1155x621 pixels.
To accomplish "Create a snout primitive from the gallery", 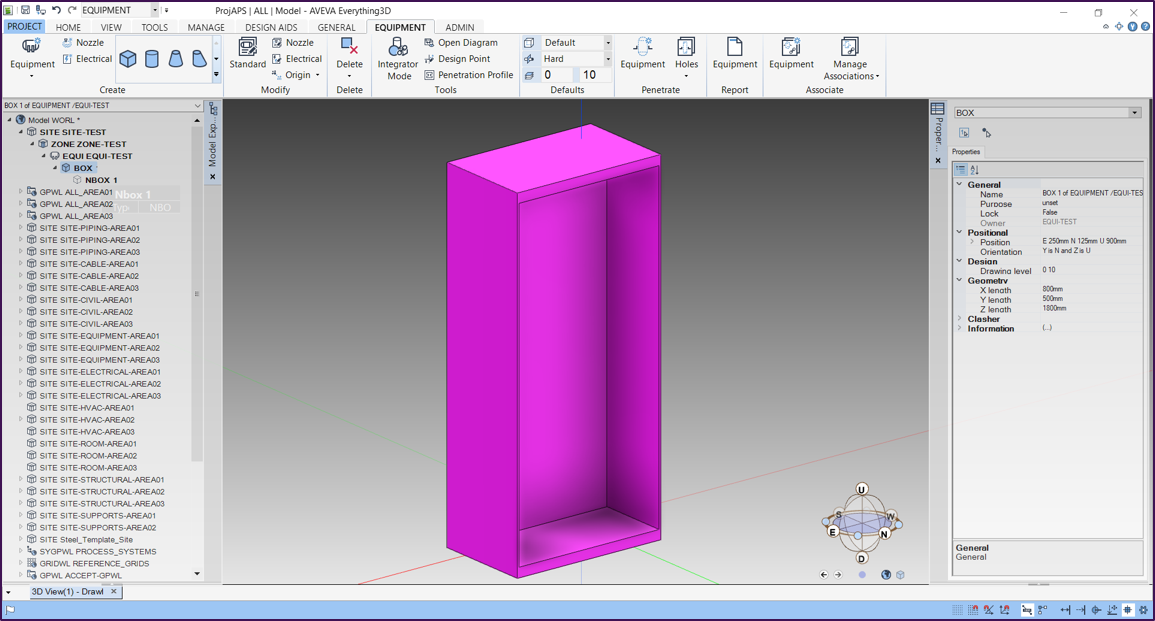I will (199, 59).
